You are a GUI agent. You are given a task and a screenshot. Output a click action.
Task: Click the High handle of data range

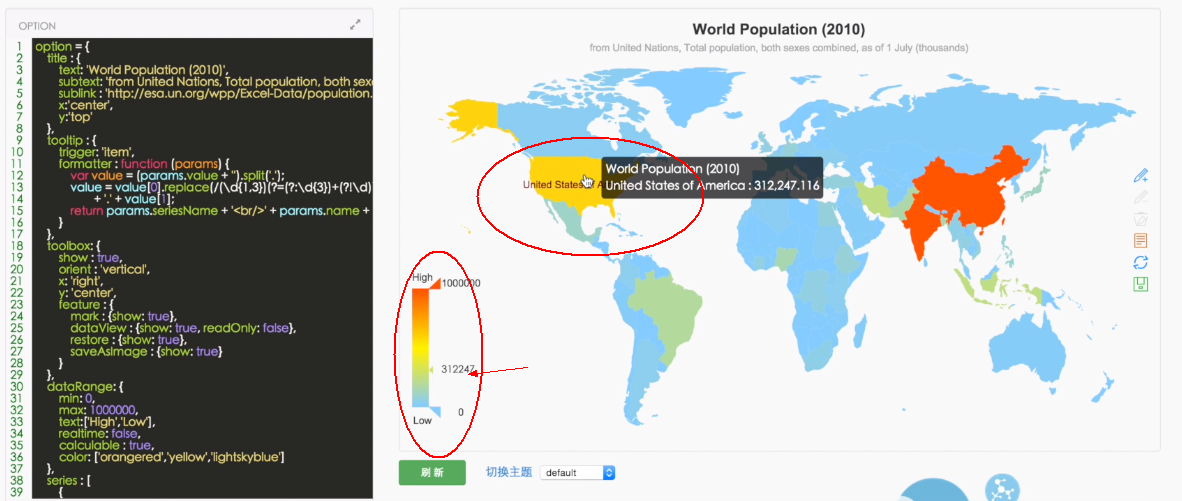click(435, 283)
